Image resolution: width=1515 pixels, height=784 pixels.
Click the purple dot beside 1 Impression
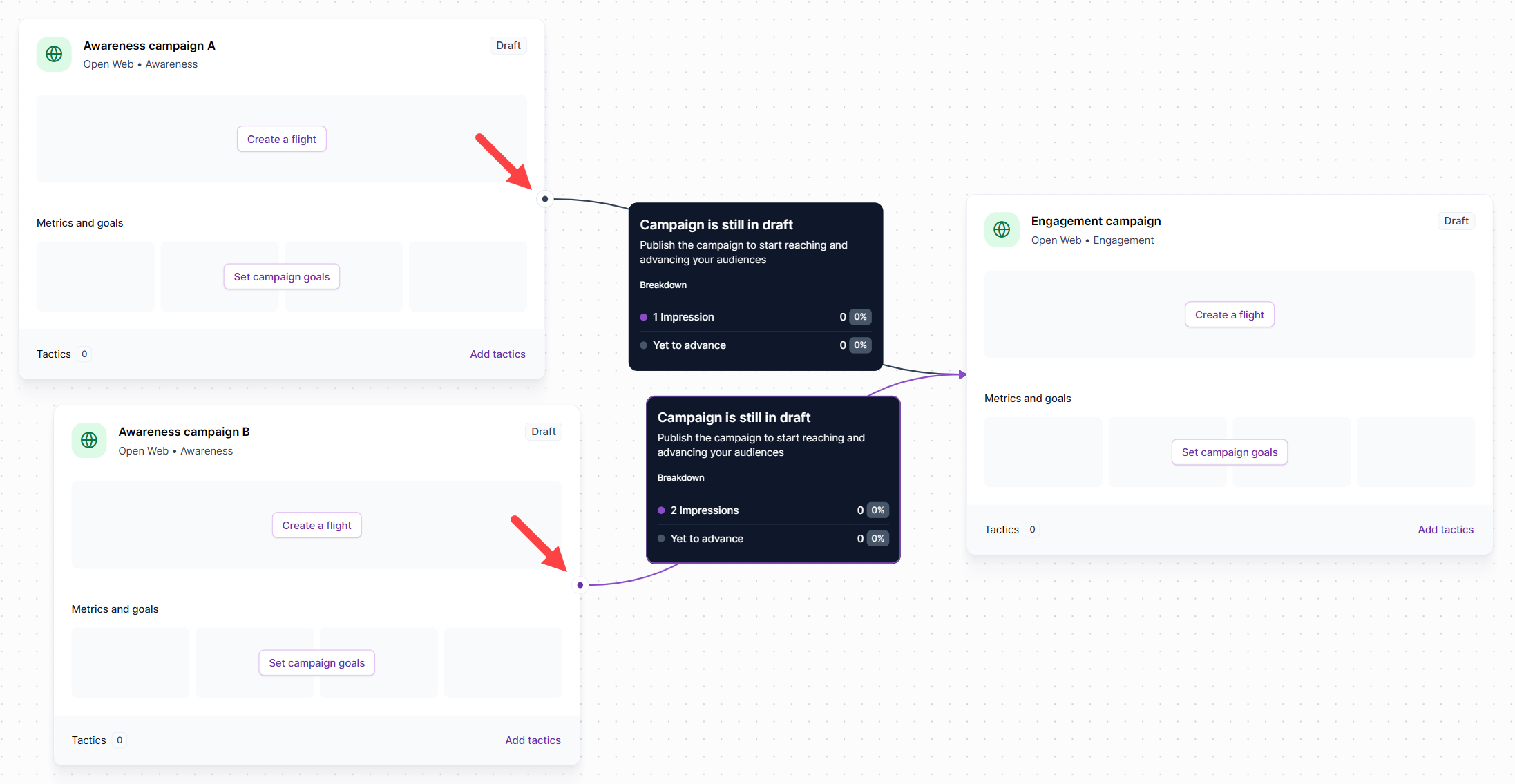pyautogui.click(x=644, y=317)
